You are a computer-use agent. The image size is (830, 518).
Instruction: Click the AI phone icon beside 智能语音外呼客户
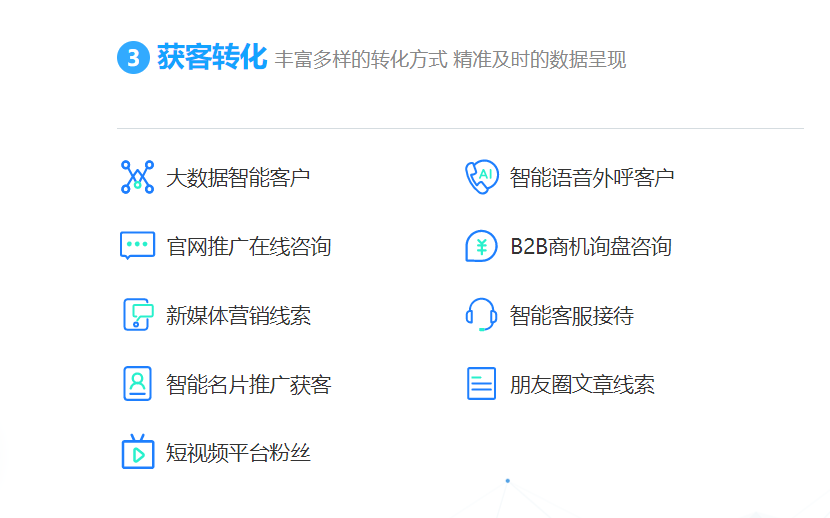(482, 177)
